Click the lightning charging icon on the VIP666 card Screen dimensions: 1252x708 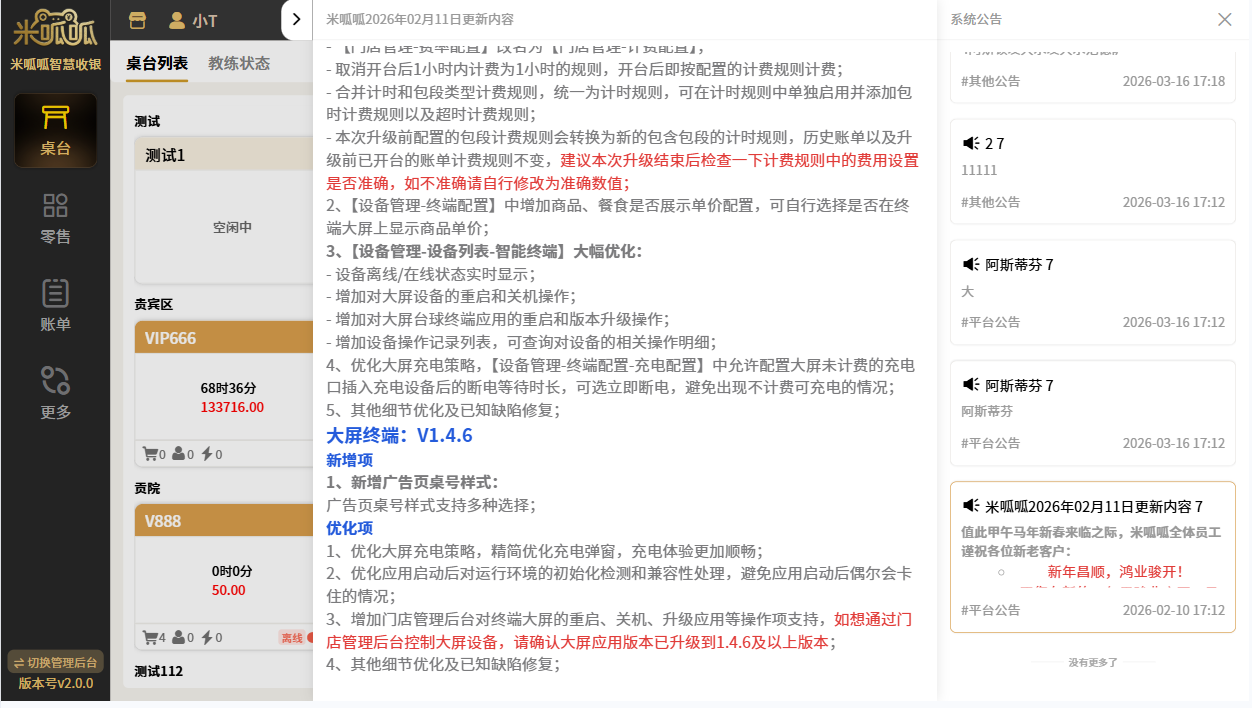point(207,454)
